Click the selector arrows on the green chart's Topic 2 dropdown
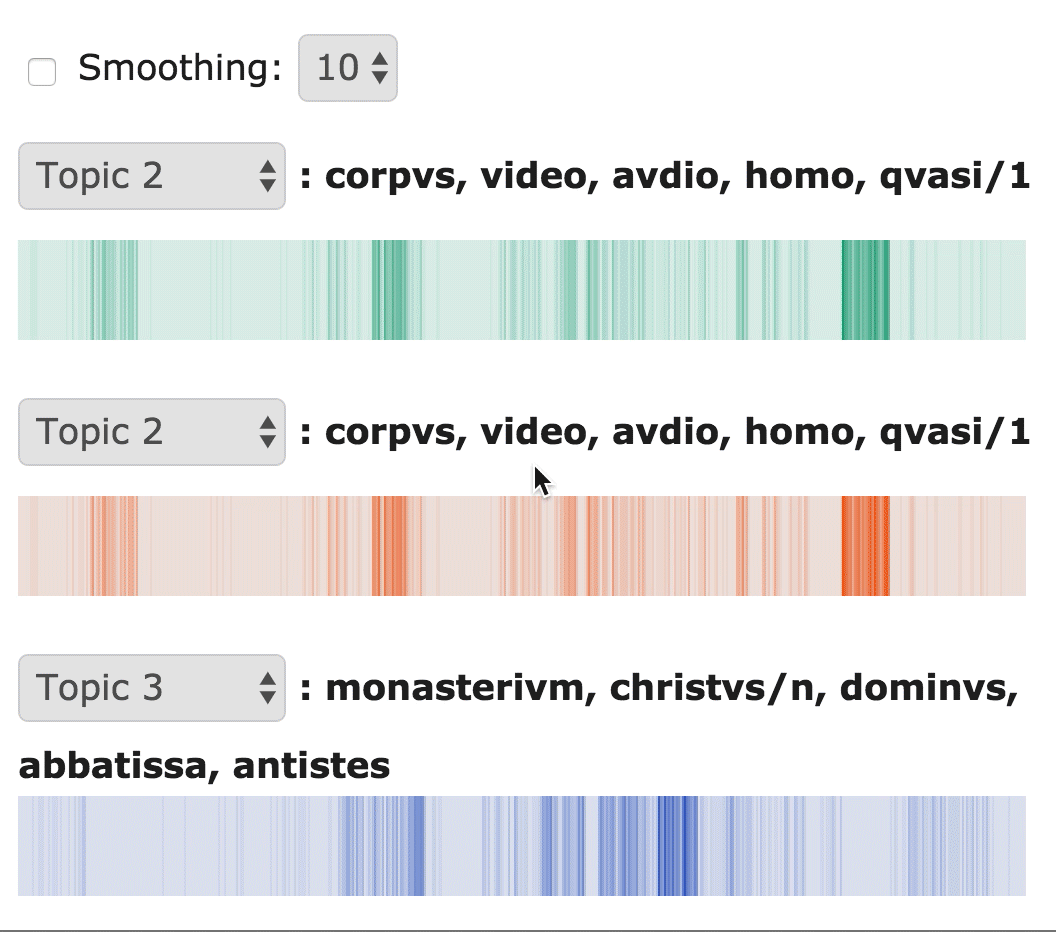Screen dimensions: 1056x932 [x=267, y=176]
